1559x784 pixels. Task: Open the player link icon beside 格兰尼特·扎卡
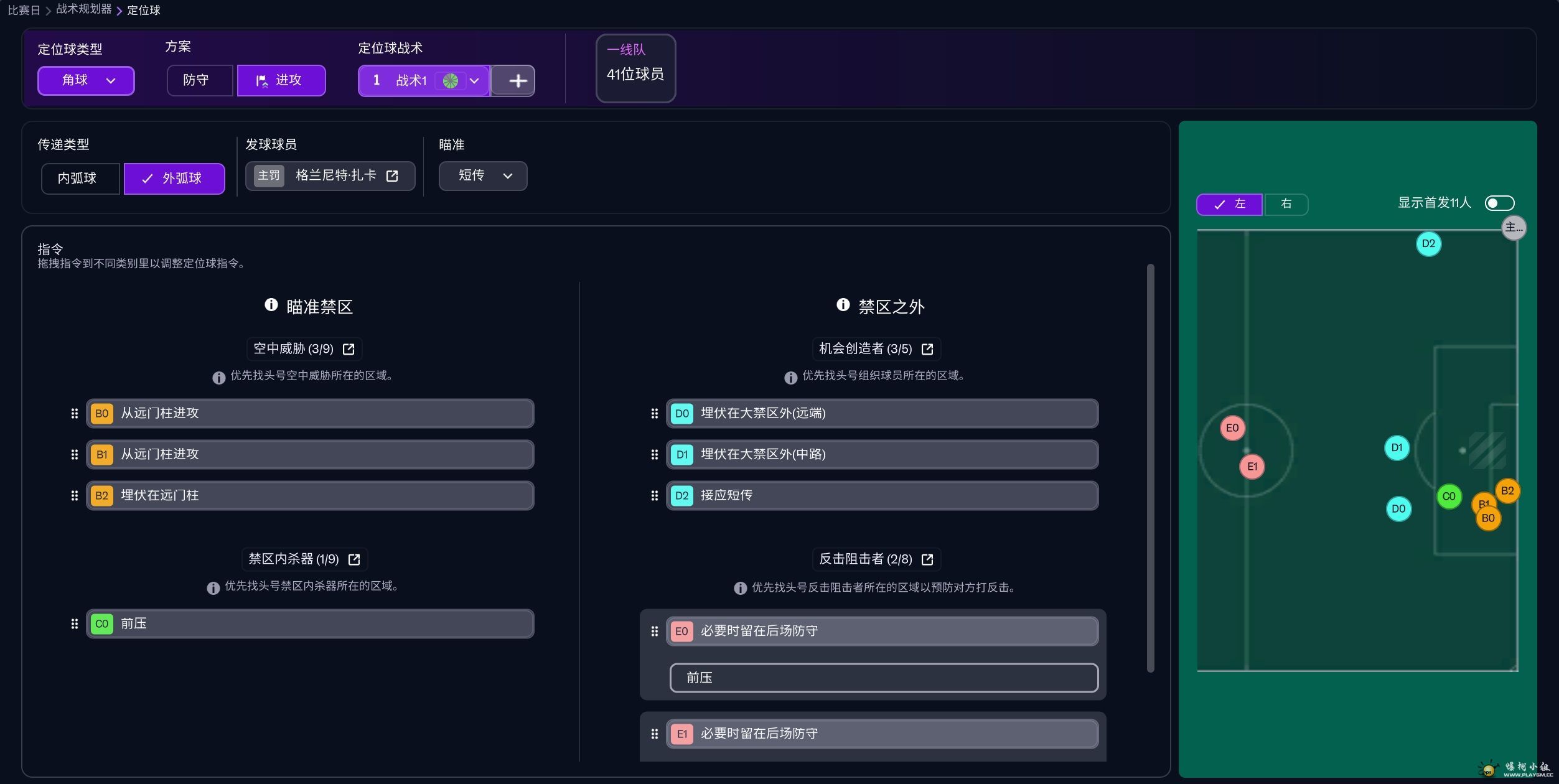tap(392, 176)
